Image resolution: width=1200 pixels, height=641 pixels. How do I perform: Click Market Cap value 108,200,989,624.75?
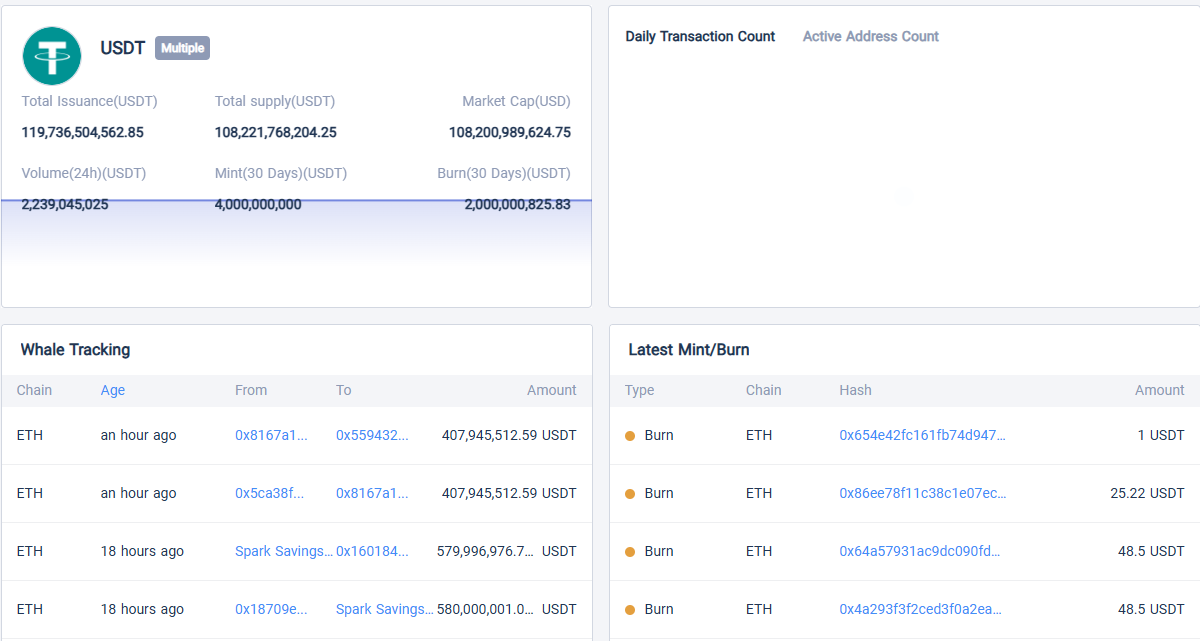[510, 132]
